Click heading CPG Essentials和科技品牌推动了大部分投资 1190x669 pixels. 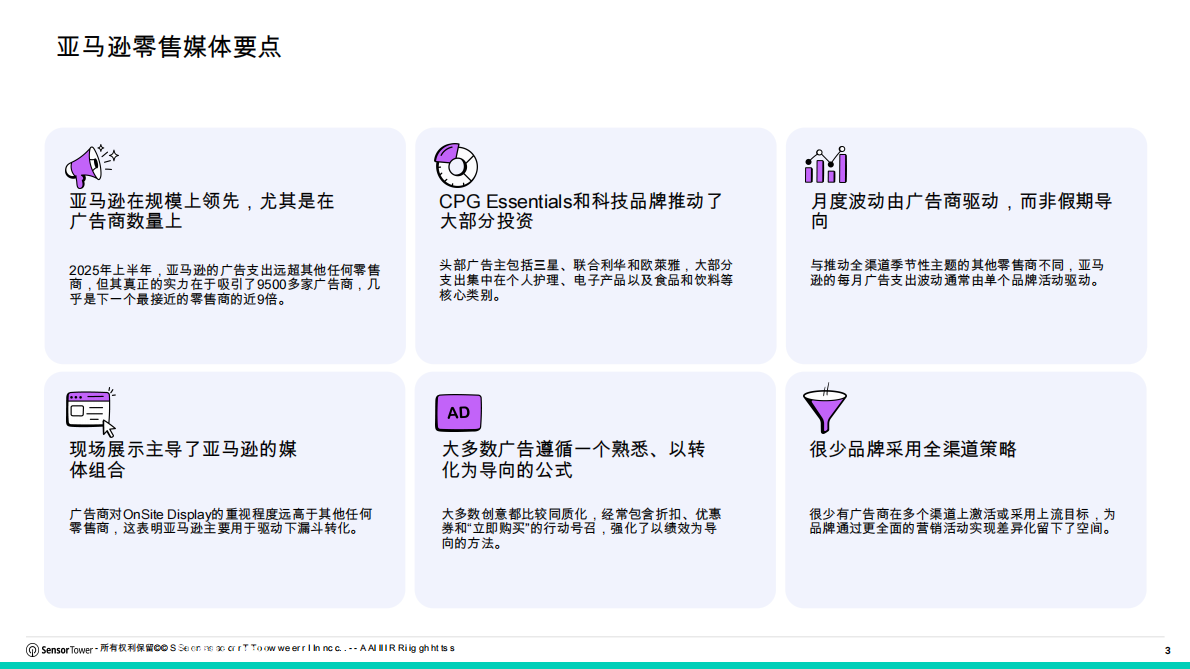point(581,211)
